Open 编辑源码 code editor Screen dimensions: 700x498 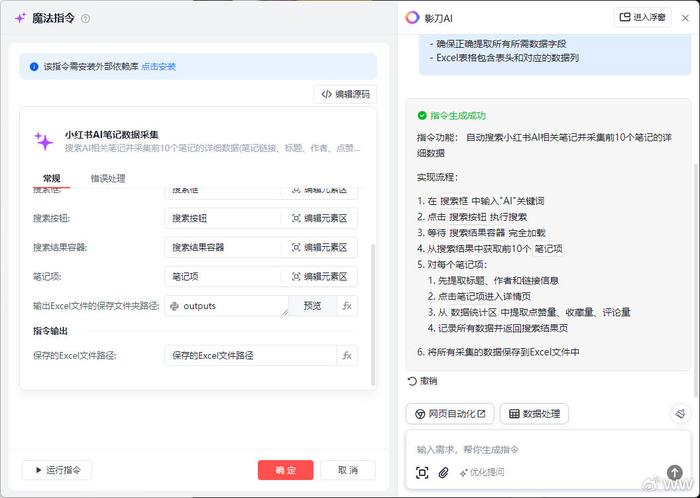point(346,94)
